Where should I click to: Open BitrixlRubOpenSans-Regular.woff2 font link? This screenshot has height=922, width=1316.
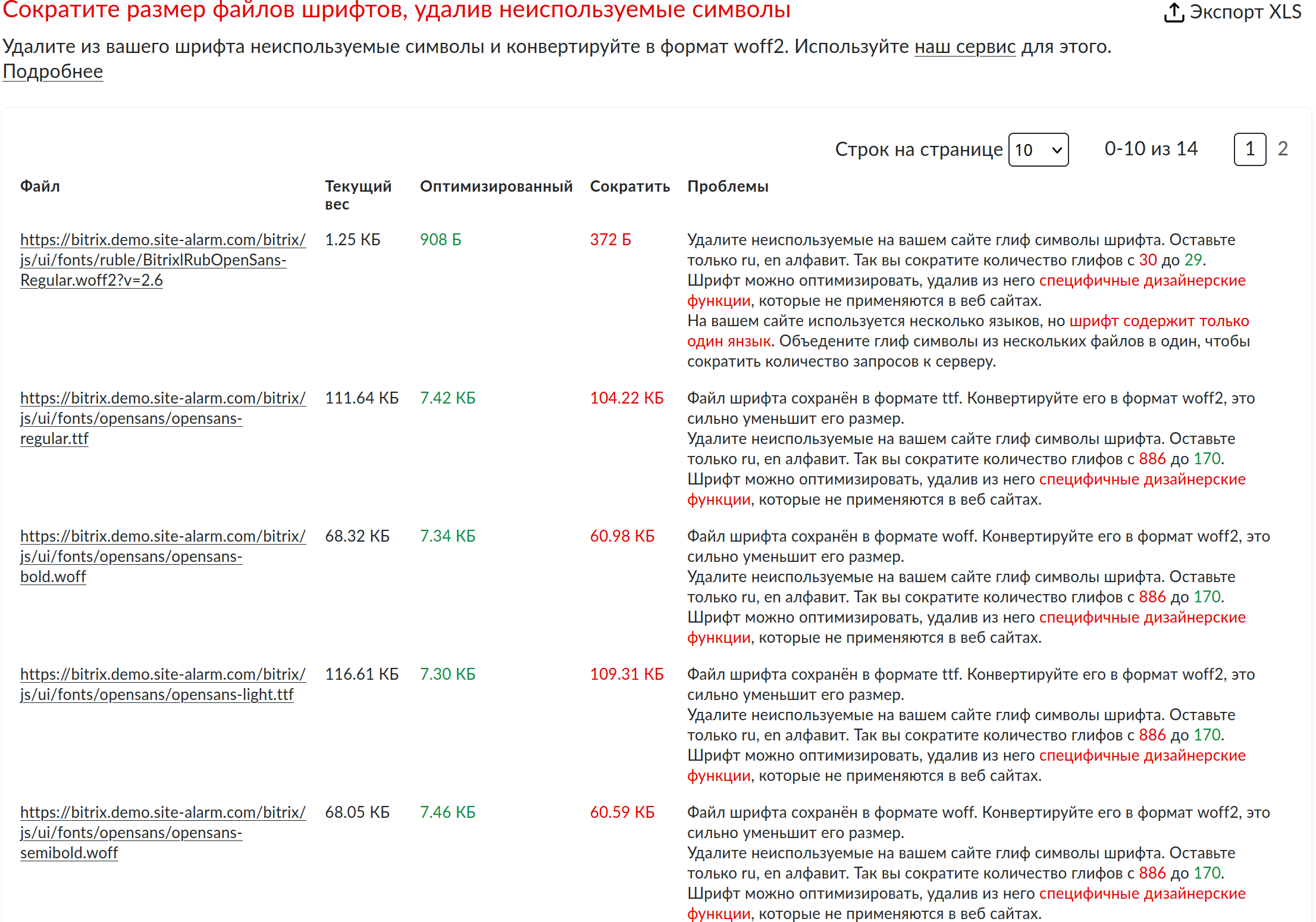coord(153,260)
